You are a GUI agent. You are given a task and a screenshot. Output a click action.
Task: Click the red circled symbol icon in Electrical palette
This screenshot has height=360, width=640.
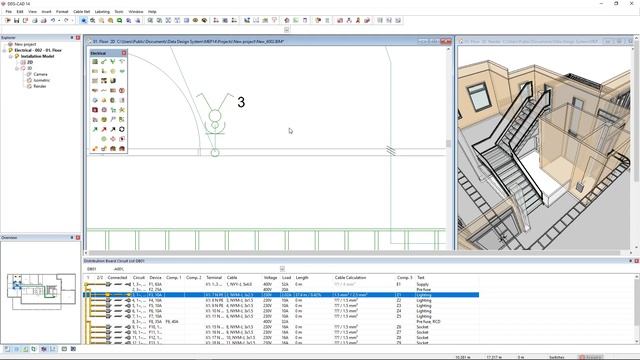(122, 91)
